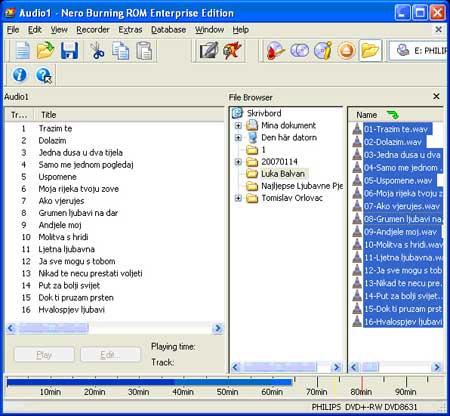This screenshot has height=416, width=450.
Task: Select the folder named 1
Action: pyautogui.click(x=263, y=150)
